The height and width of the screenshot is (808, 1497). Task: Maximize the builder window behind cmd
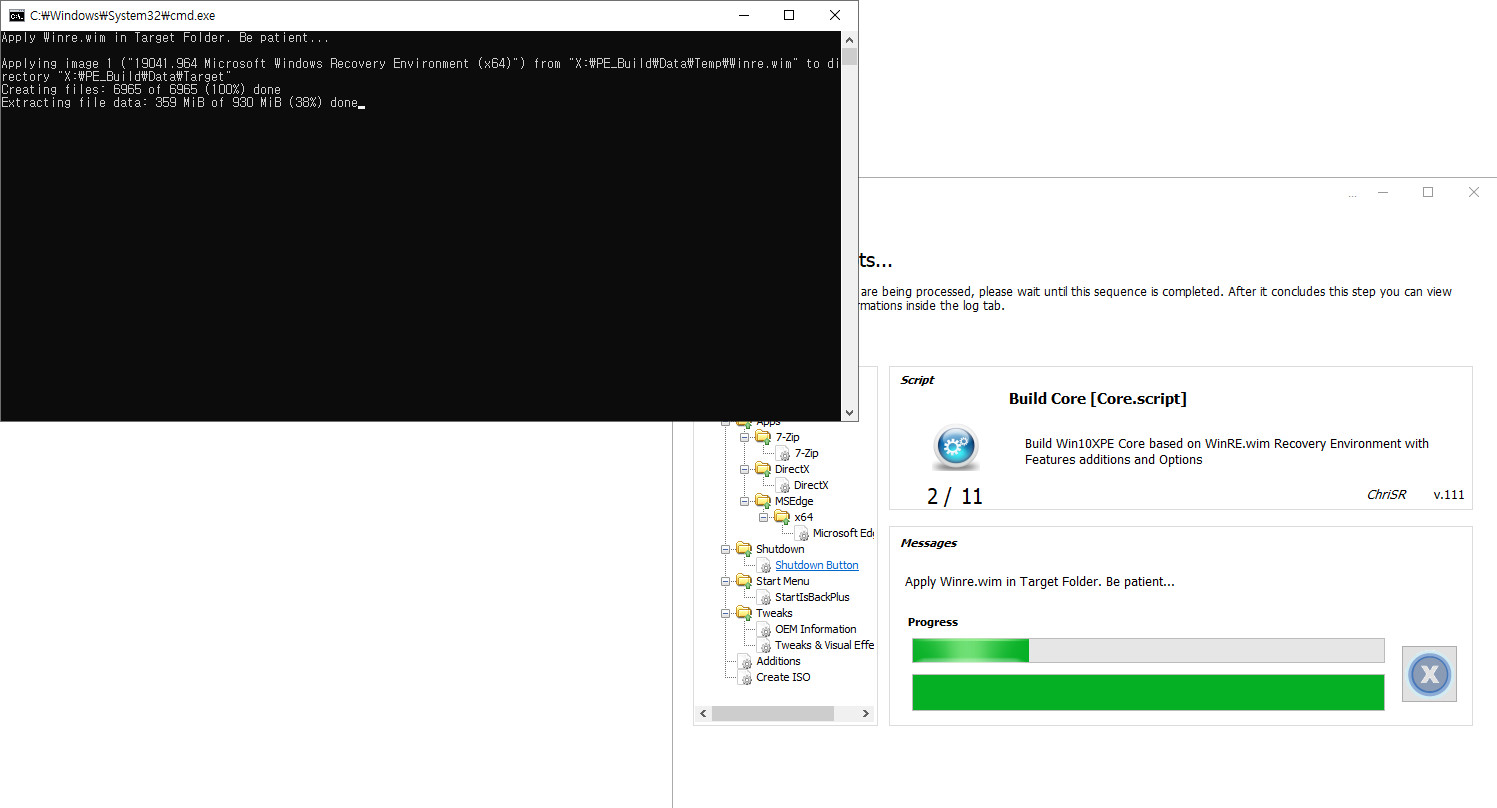click(x=1428, y=192)
